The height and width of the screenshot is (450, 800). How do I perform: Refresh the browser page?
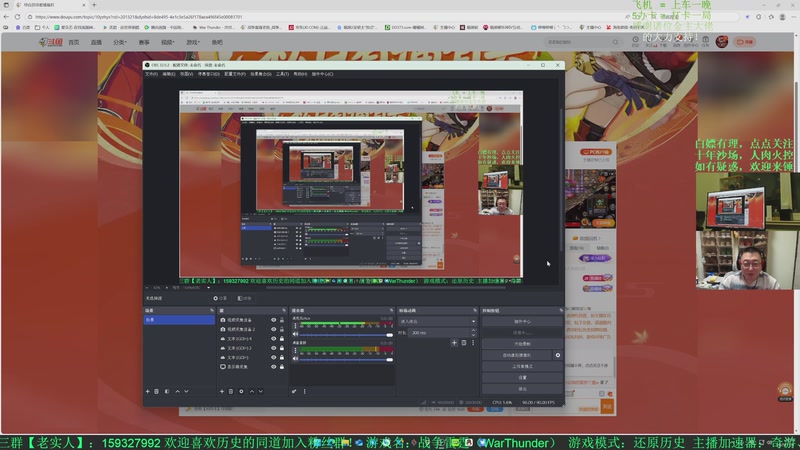(x=17, y=17)
